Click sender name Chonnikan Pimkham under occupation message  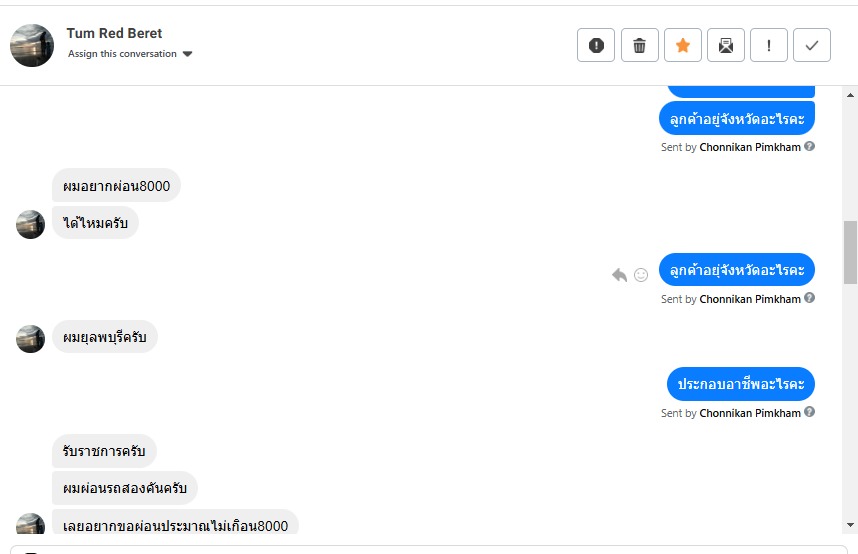[750, 413]
